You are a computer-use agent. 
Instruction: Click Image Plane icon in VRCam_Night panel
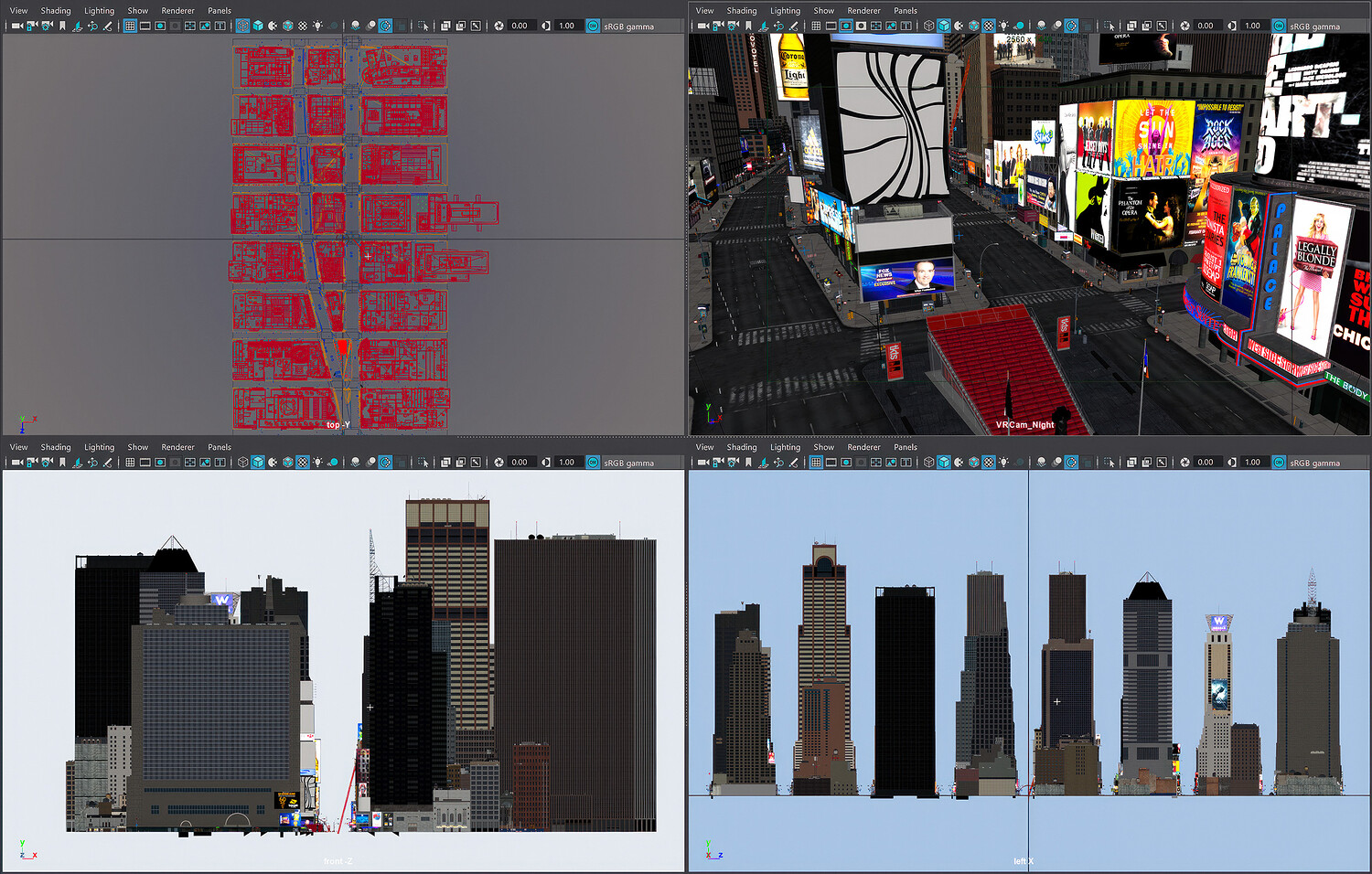[763, 26]
